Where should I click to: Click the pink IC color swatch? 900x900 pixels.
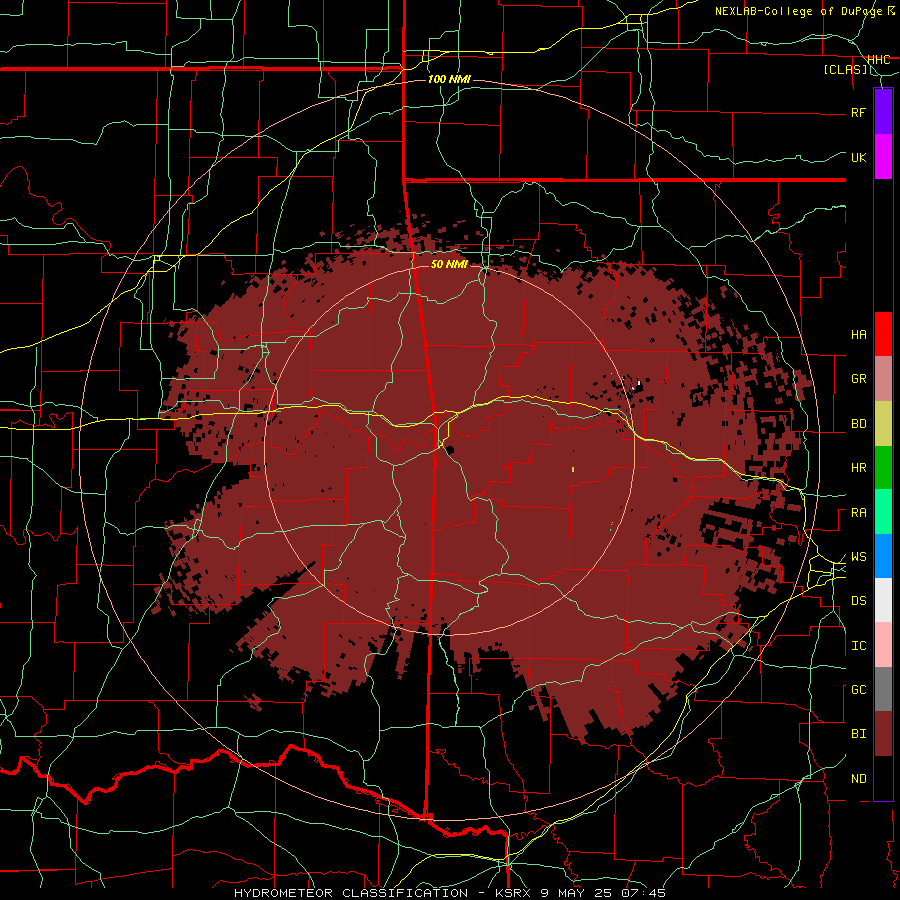[x=883, y=645]
